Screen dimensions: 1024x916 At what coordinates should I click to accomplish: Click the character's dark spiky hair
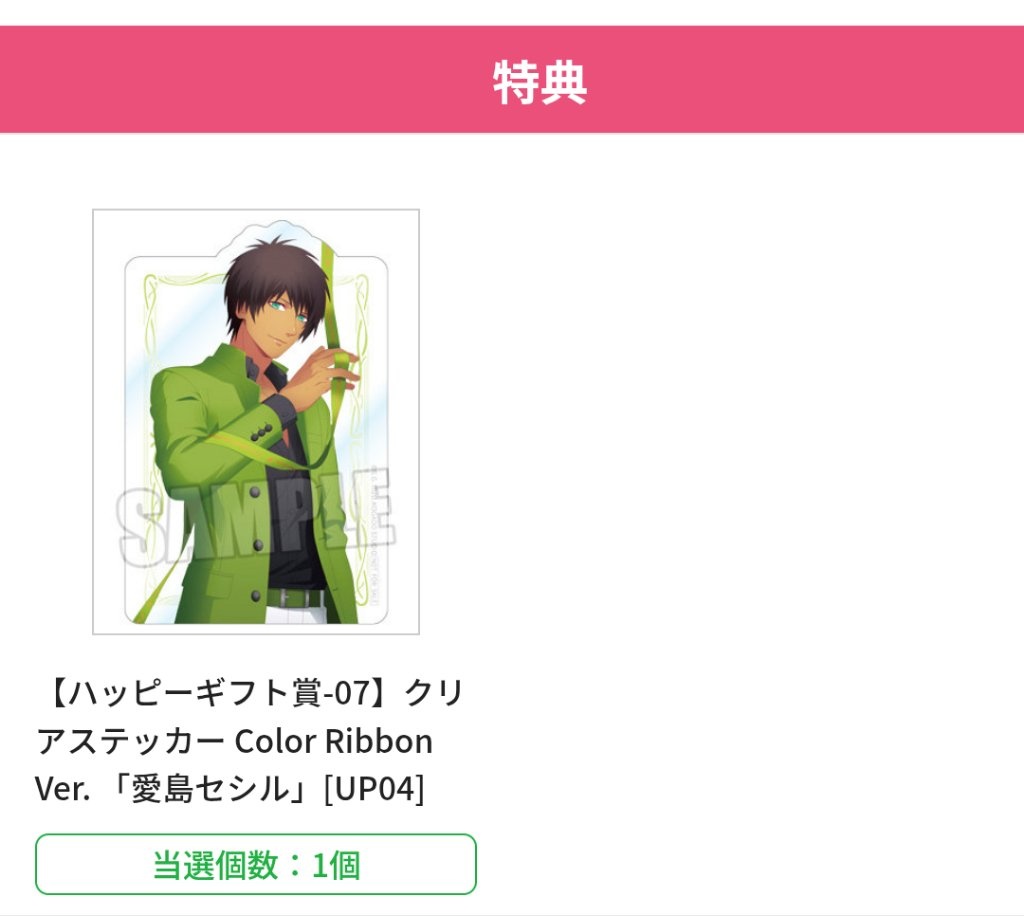(x=274, y=274)
